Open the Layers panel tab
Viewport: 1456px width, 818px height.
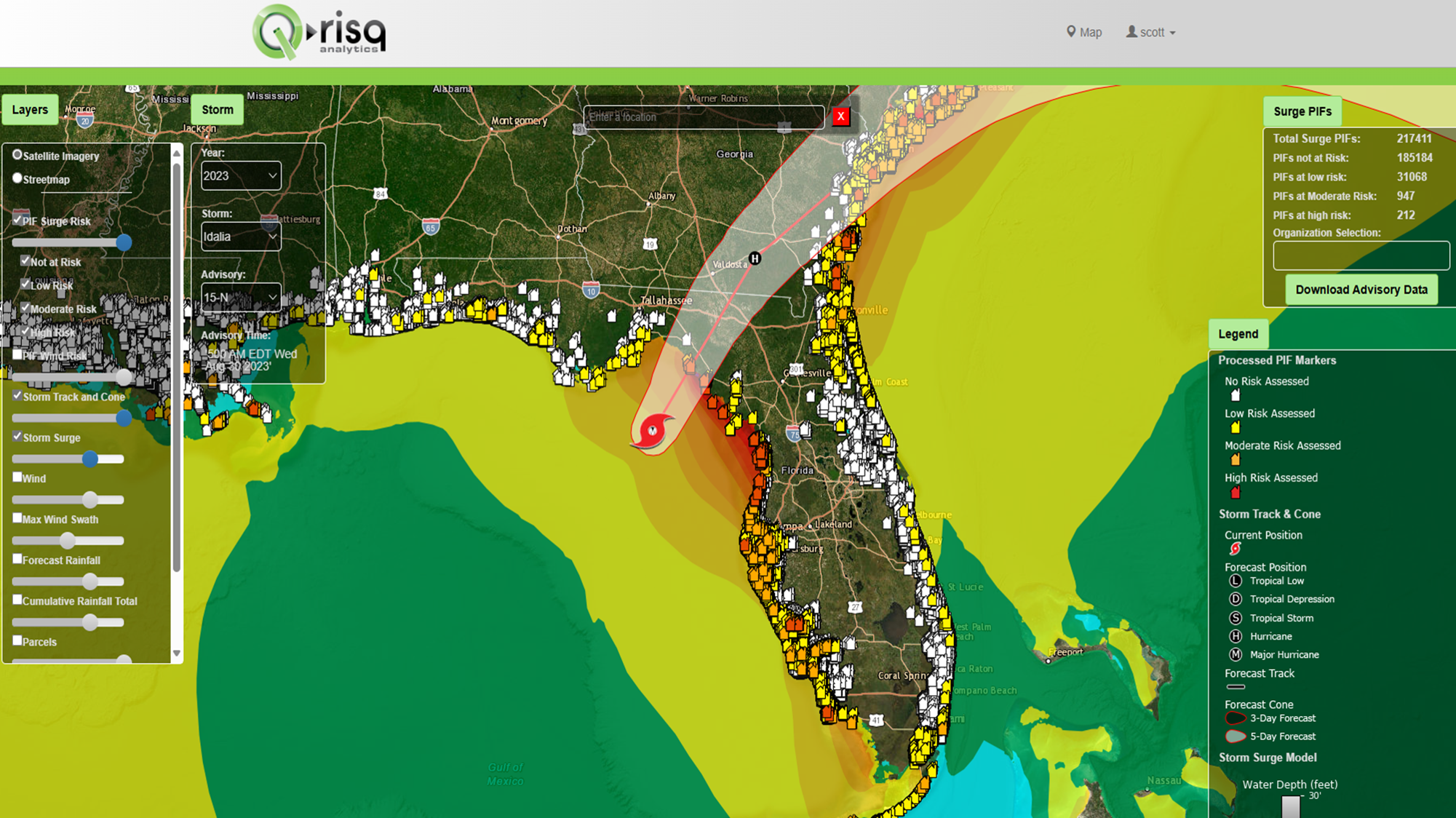pyautogui.click(x=30, y=110)
